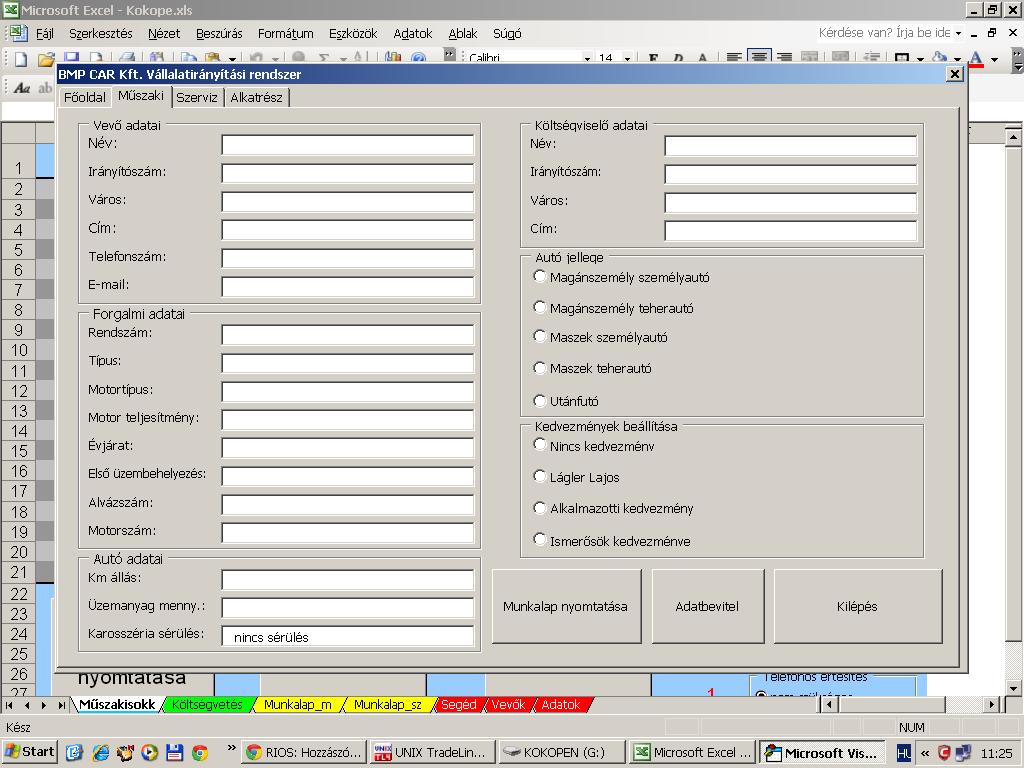Image resolution: width=1024 pixels, height=768 pixels.
Task: Click the floppy disk quick launch icon
Action: tap(174, 752)
